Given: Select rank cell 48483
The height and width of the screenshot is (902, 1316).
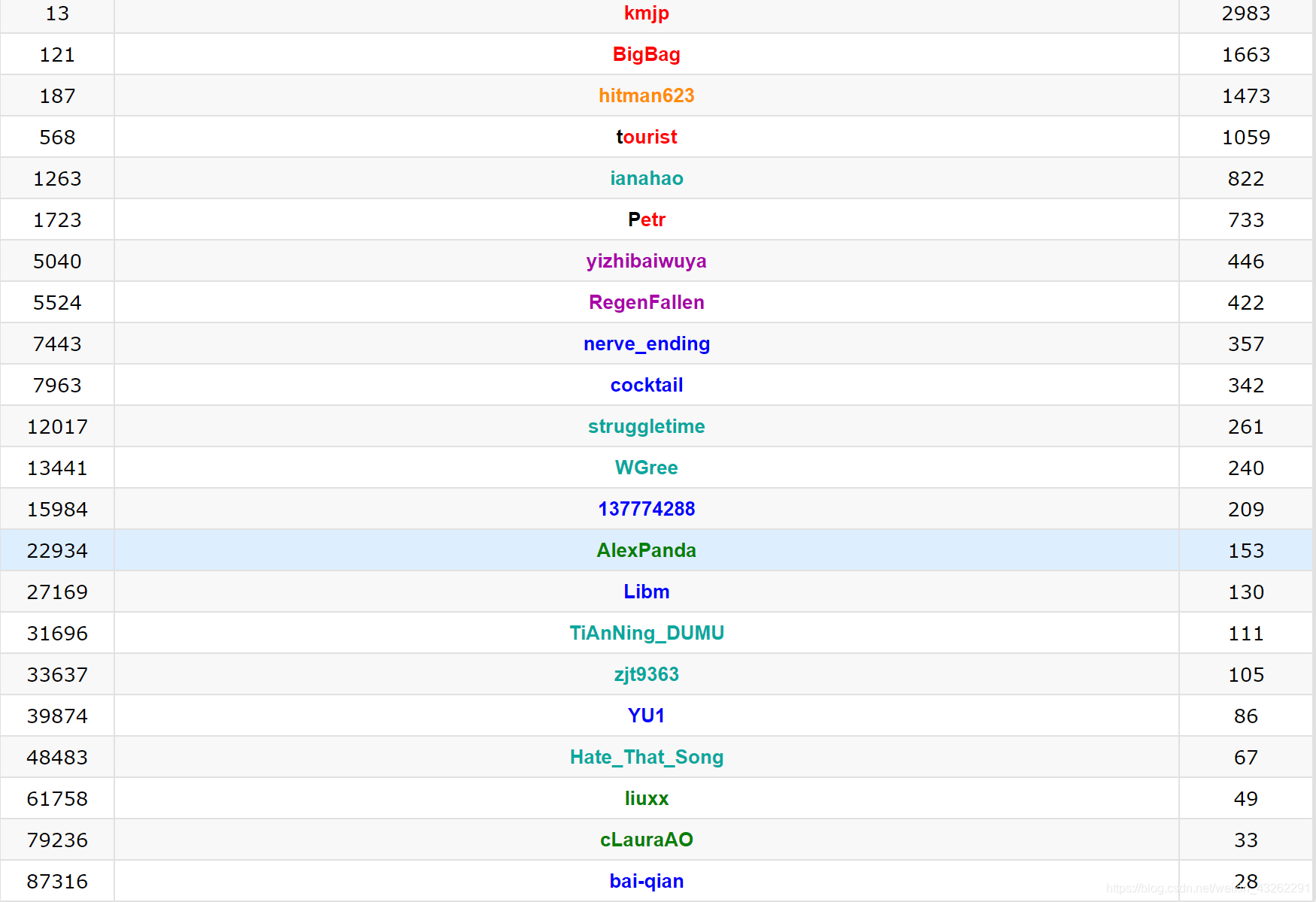Looking at the screenshot, I should coord(57,757).
